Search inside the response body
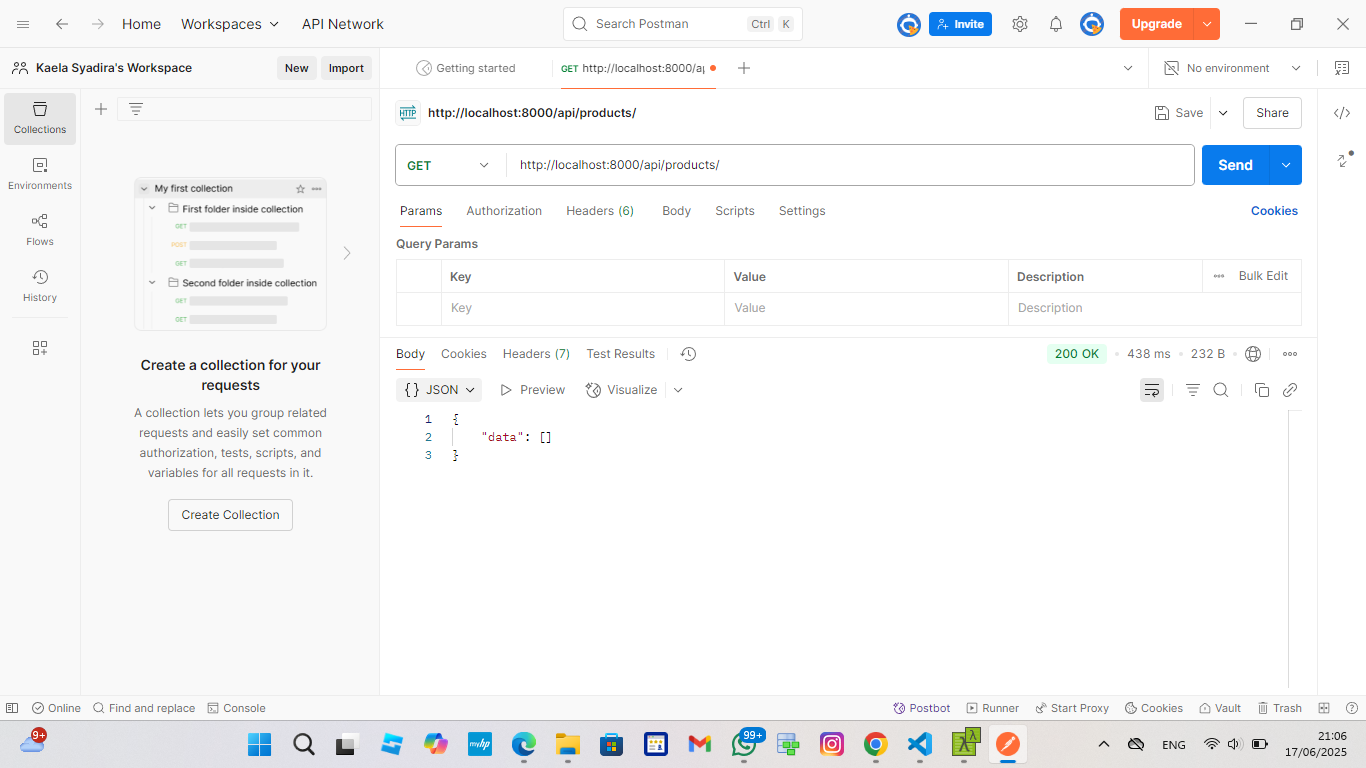The image size is (1366, 768). [1220, 390]
